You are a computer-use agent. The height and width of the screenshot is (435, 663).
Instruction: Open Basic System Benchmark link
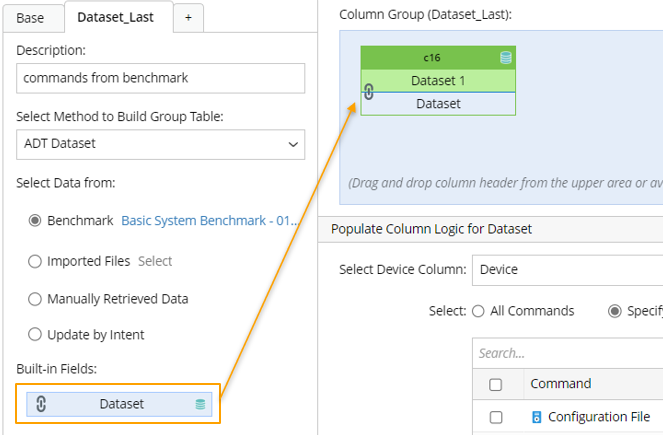click(x=209, y=220)
